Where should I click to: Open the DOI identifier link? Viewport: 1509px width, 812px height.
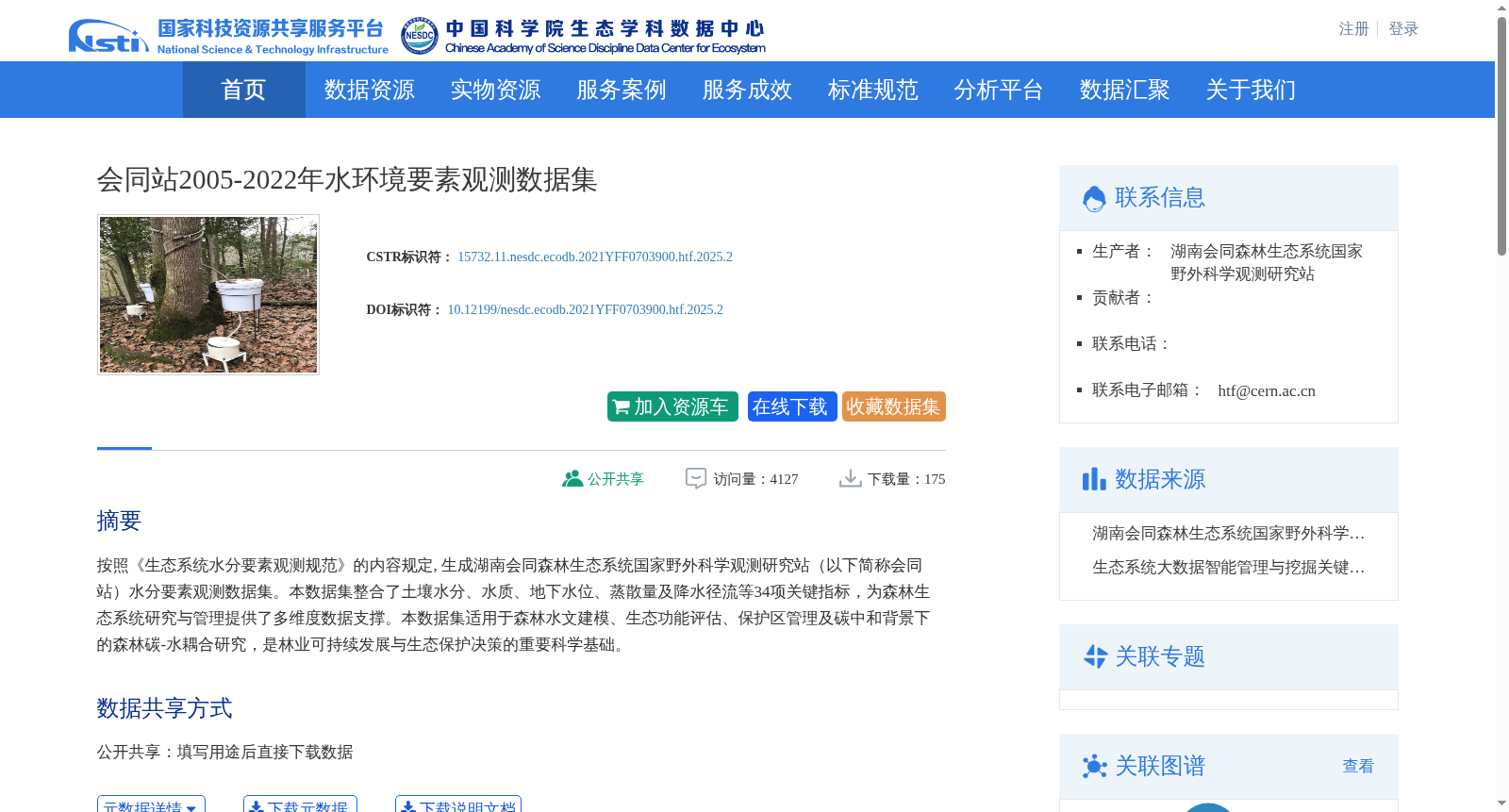(585, 309)
